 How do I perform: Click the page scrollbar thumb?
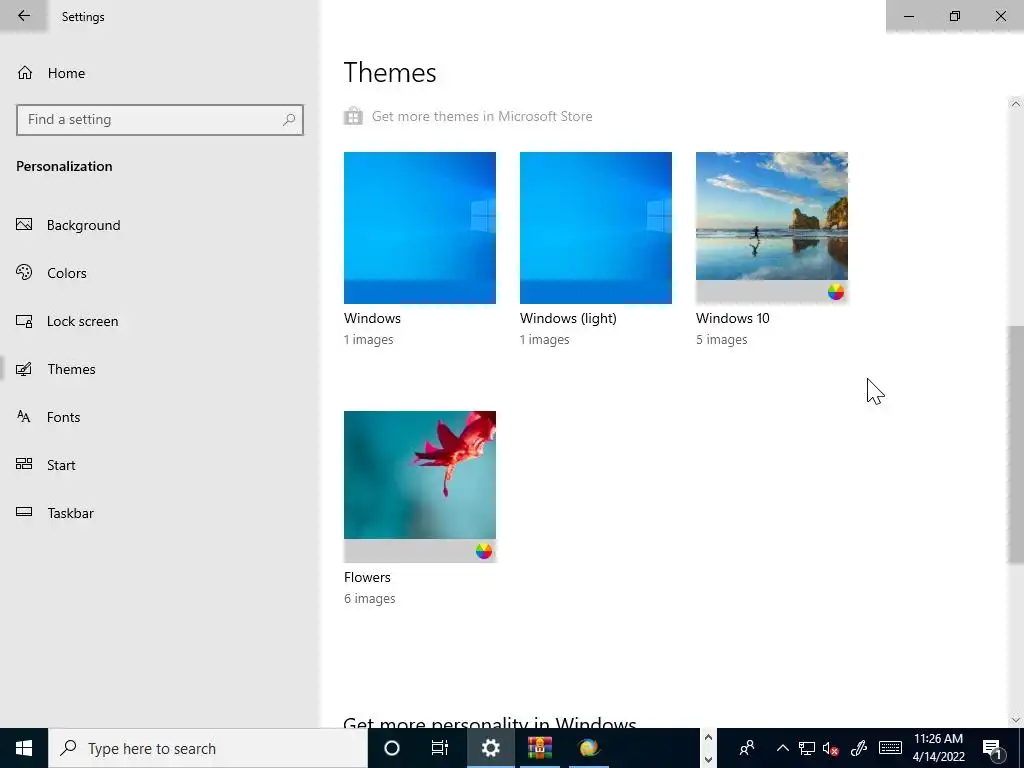click(x=1015, y=444)
